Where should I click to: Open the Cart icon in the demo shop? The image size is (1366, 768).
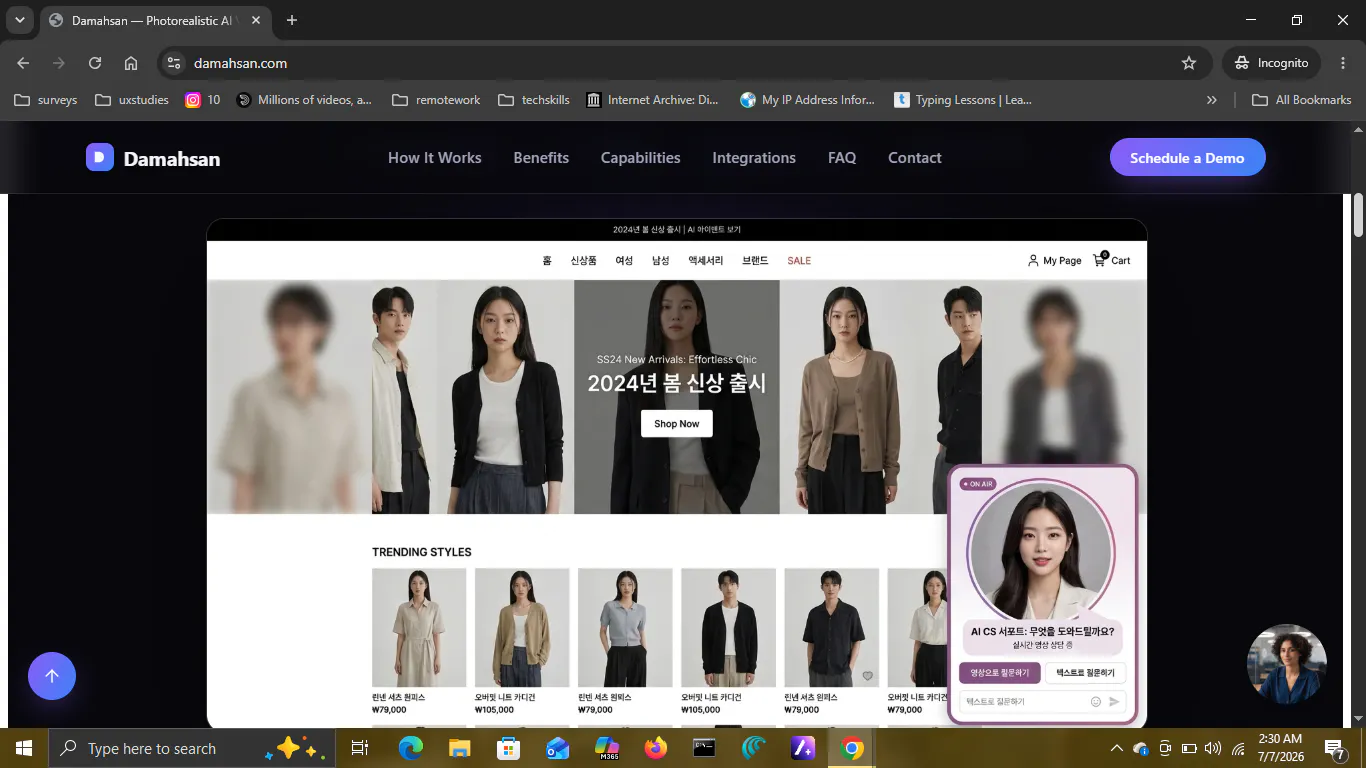tap(1100, 260)
